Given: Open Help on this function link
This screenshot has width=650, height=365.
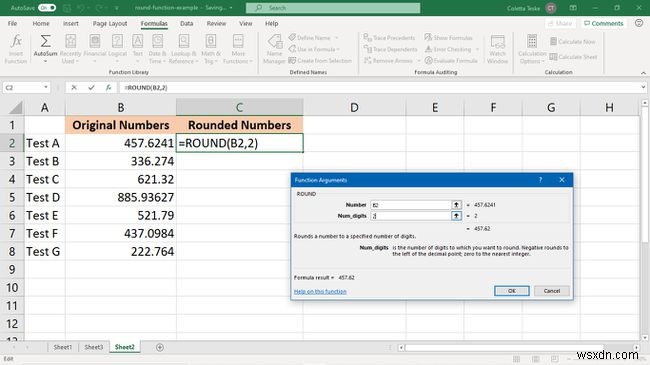Looking at the screenshot, I should (320, 292).
